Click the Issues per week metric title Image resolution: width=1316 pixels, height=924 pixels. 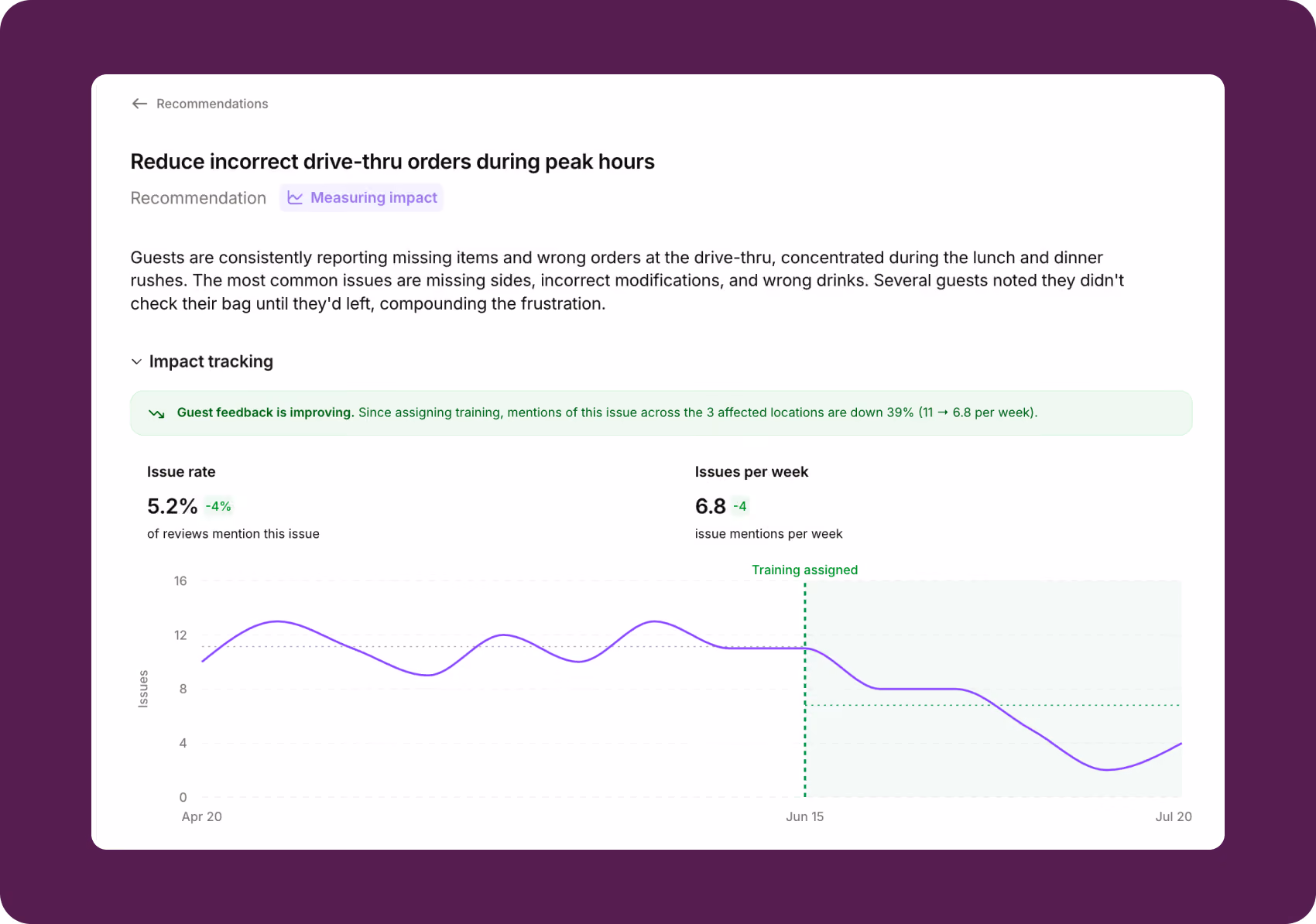click(752, 472)
